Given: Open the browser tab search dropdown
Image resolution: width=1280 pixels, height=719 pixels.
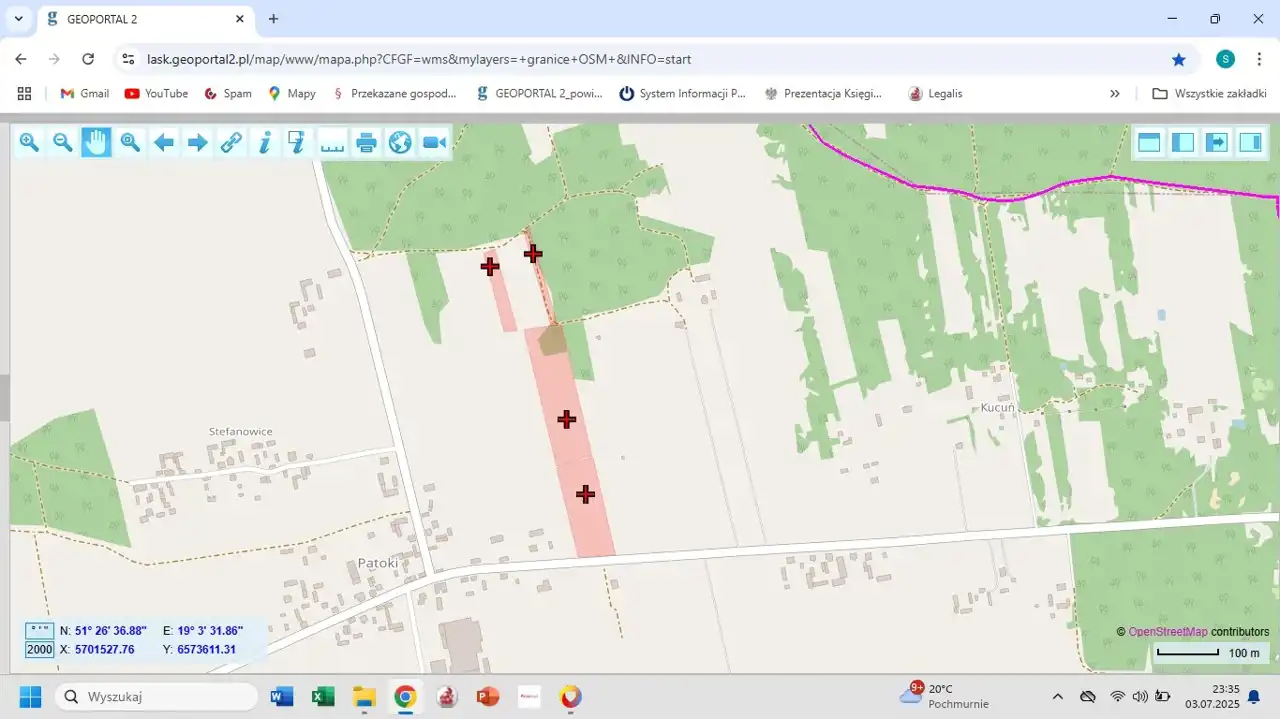Looking at the screenshot, I should 18,19.
